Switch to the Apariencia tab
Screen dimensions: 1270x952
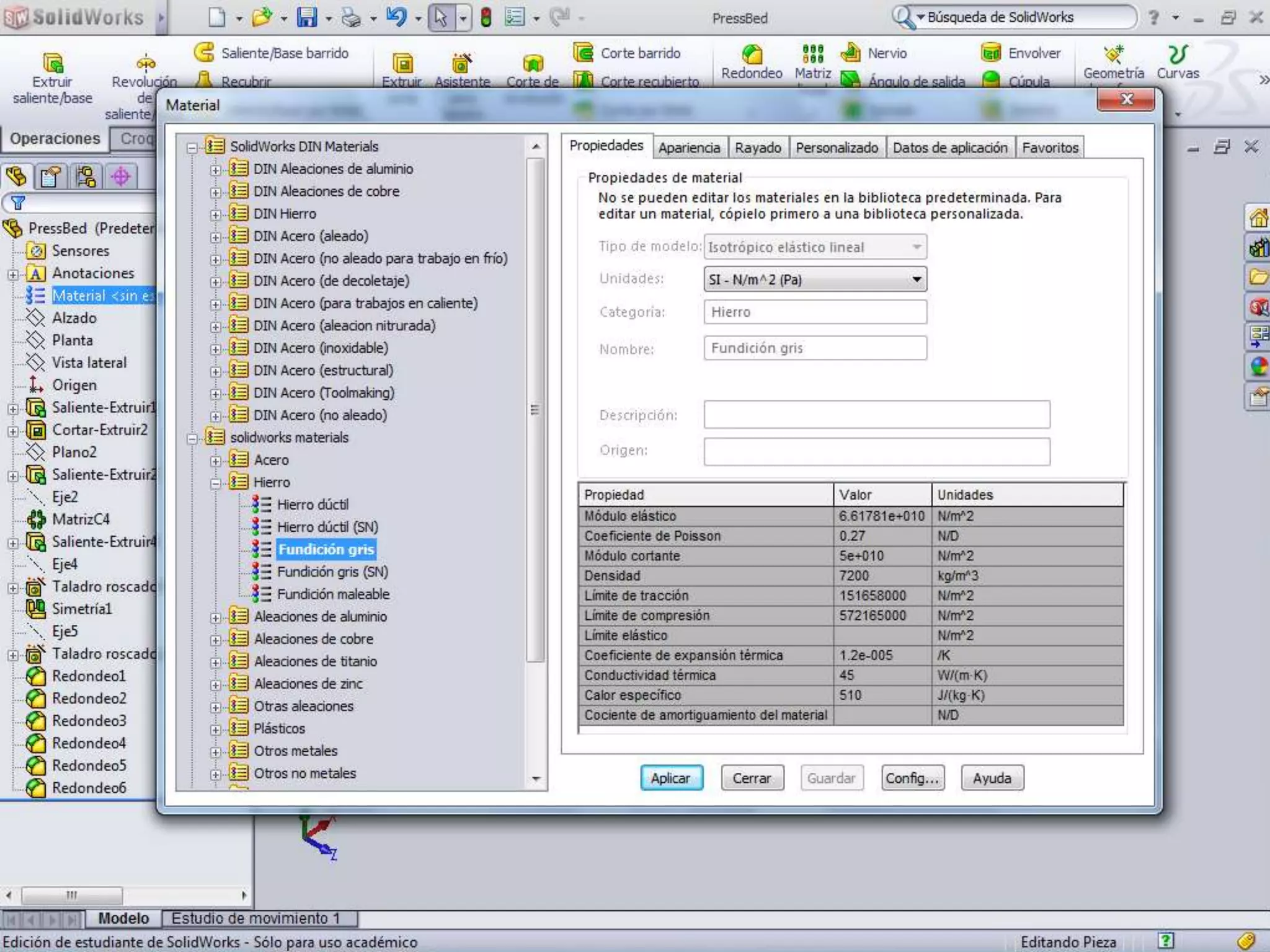pos(689,148)
